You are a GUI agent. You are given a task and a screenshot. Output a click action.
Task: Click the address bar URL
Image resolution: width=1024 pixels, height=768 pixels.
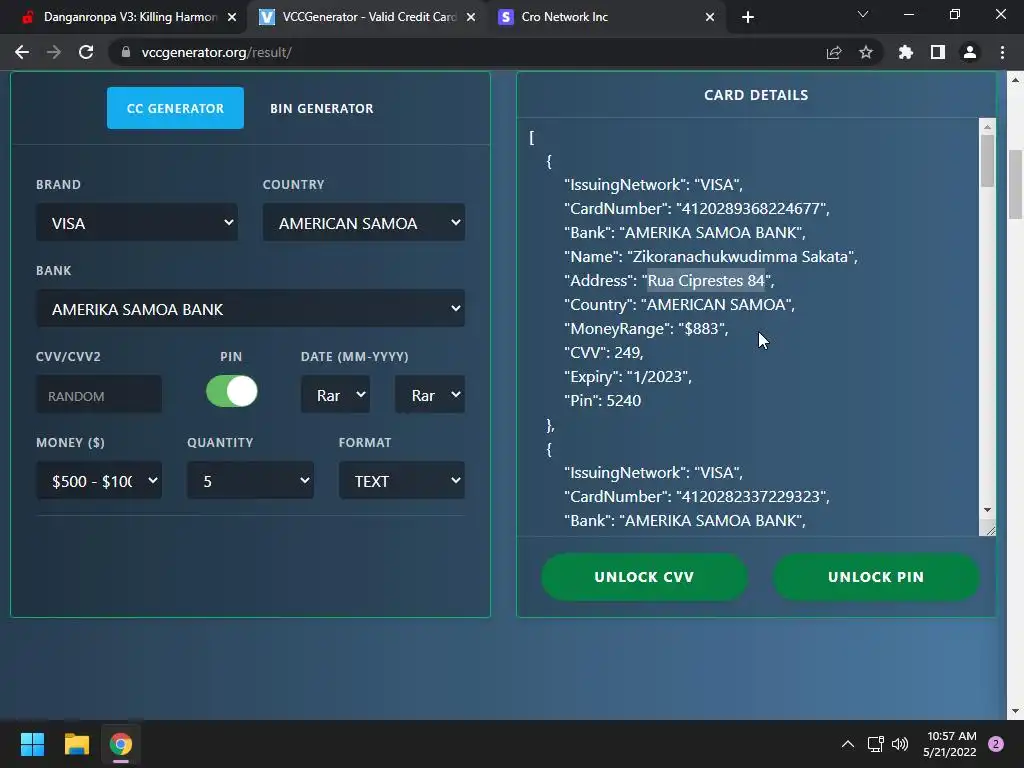(217, 52)
